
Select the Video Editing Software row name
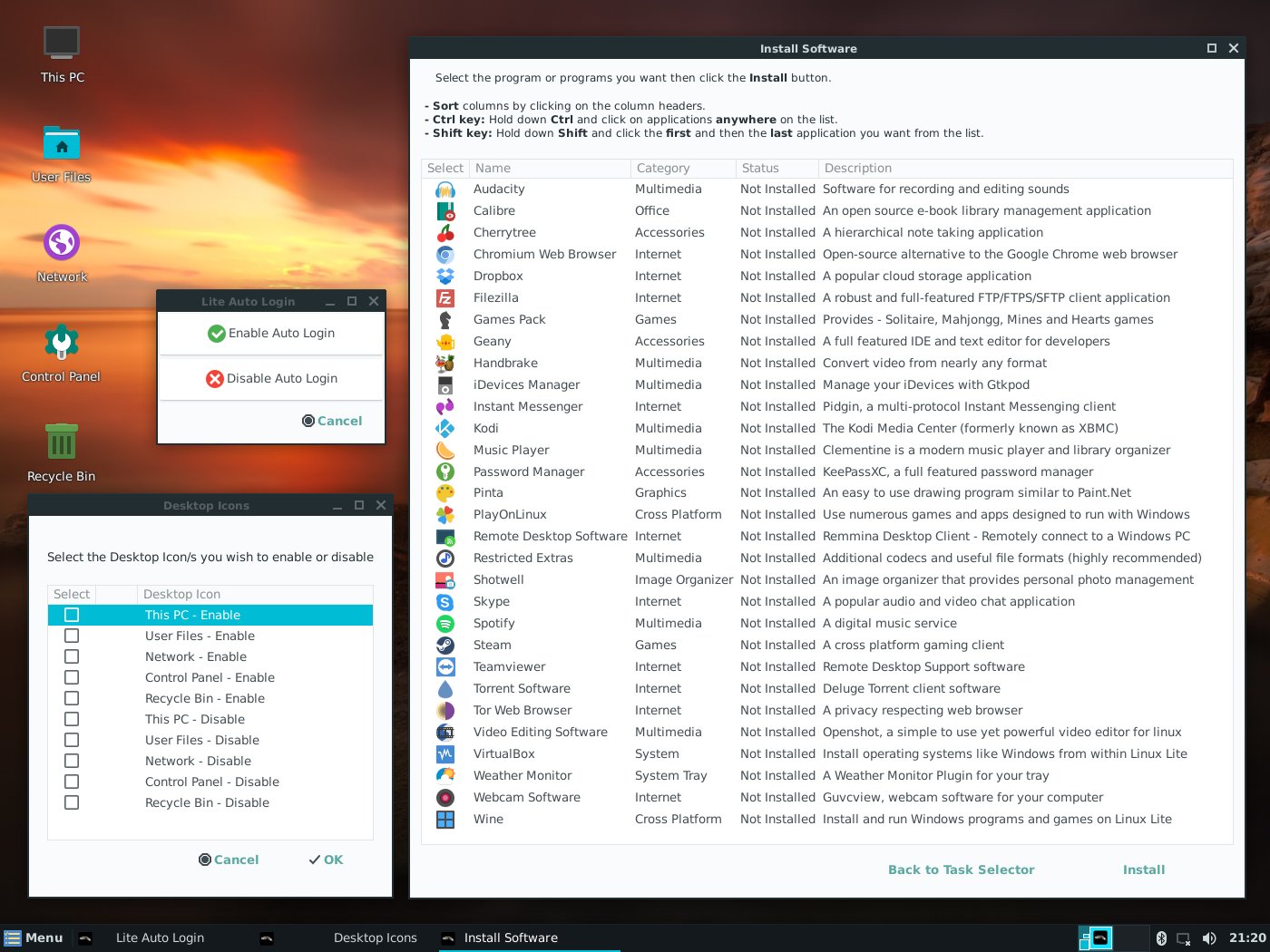pos(541,733)
